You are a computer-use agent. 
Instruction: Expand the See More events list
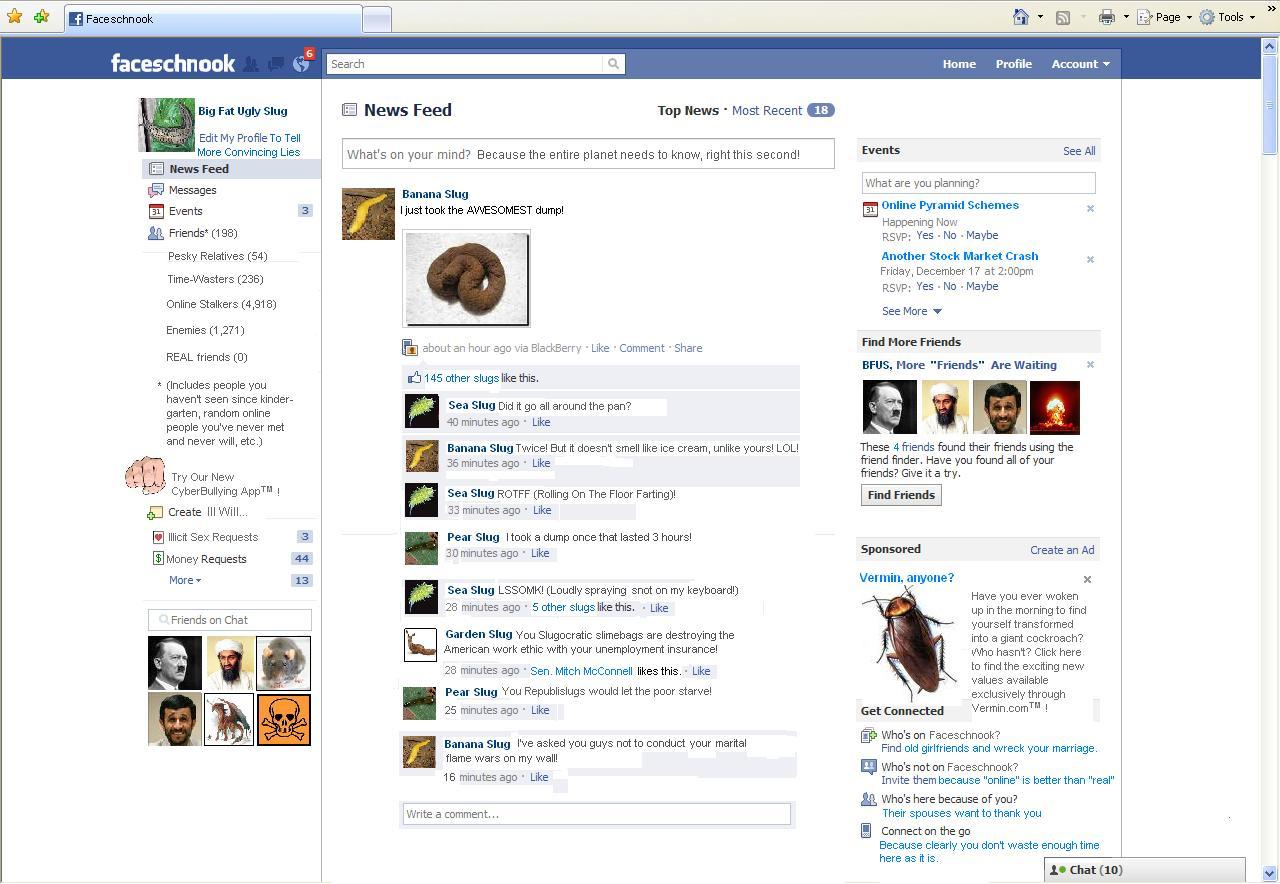(911, 311)
